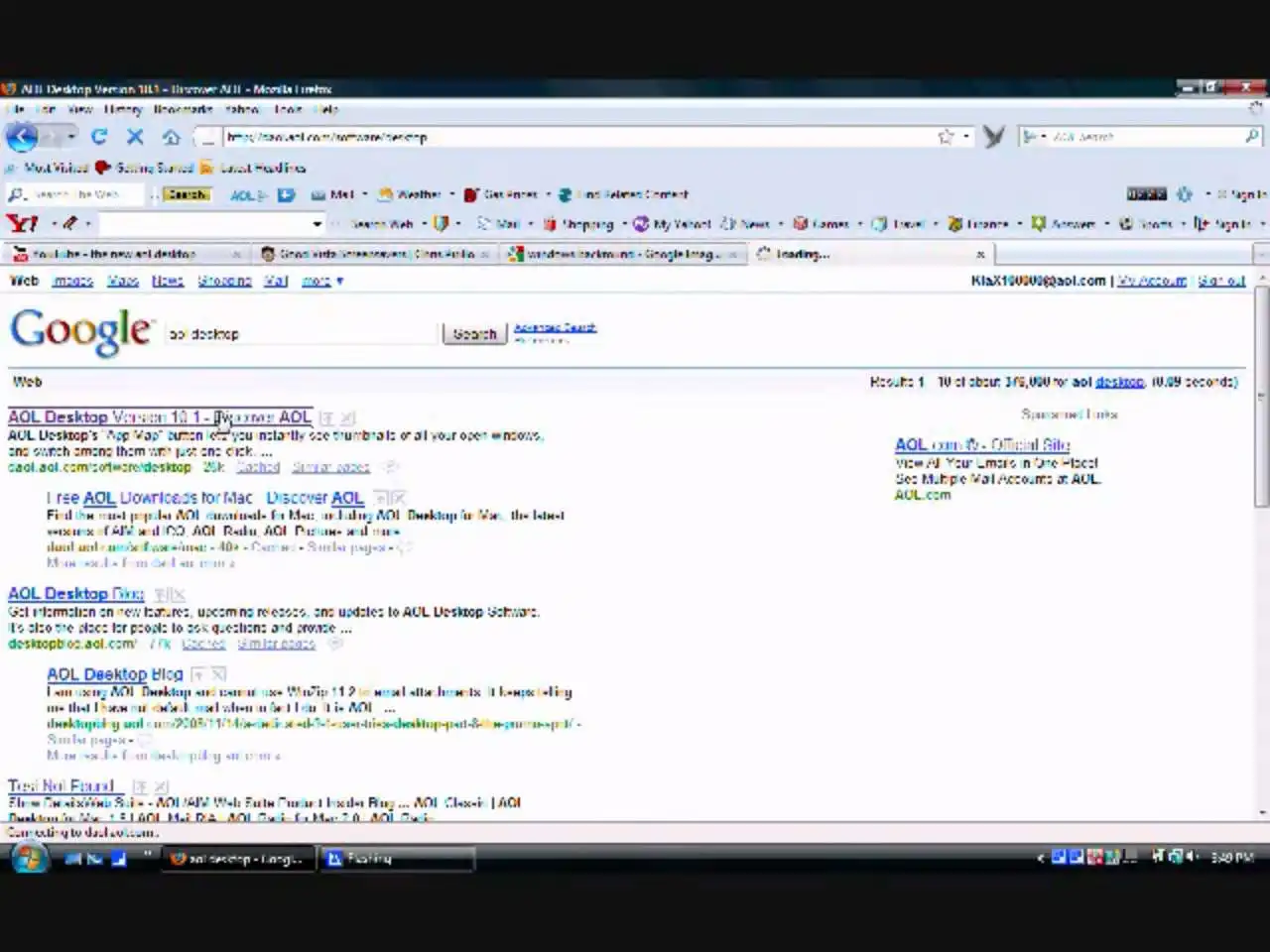Expand Google 'more' dropdown
The image size is (1270, 952).
[x=322, y=282]
